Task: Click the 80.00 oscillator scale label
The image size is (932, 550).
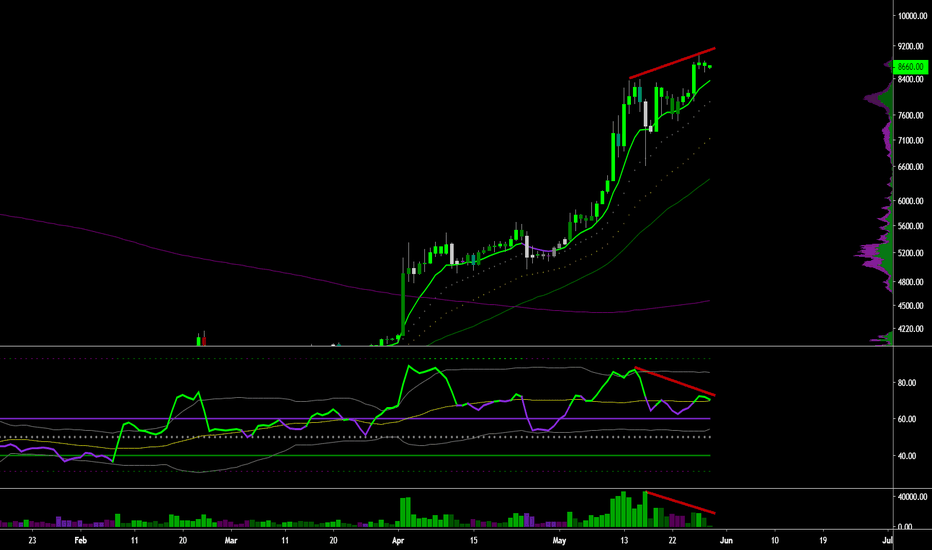Action: (x=907, y=383)
